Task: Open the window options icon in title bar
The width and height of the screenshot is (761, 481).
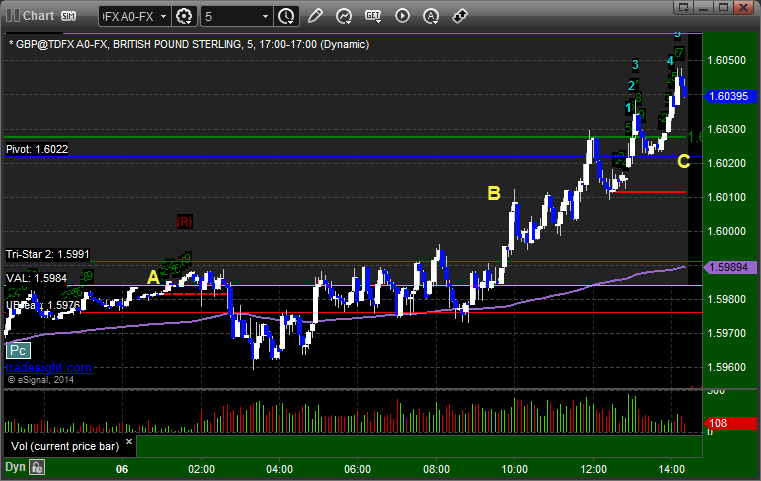Action: point(684,7)
